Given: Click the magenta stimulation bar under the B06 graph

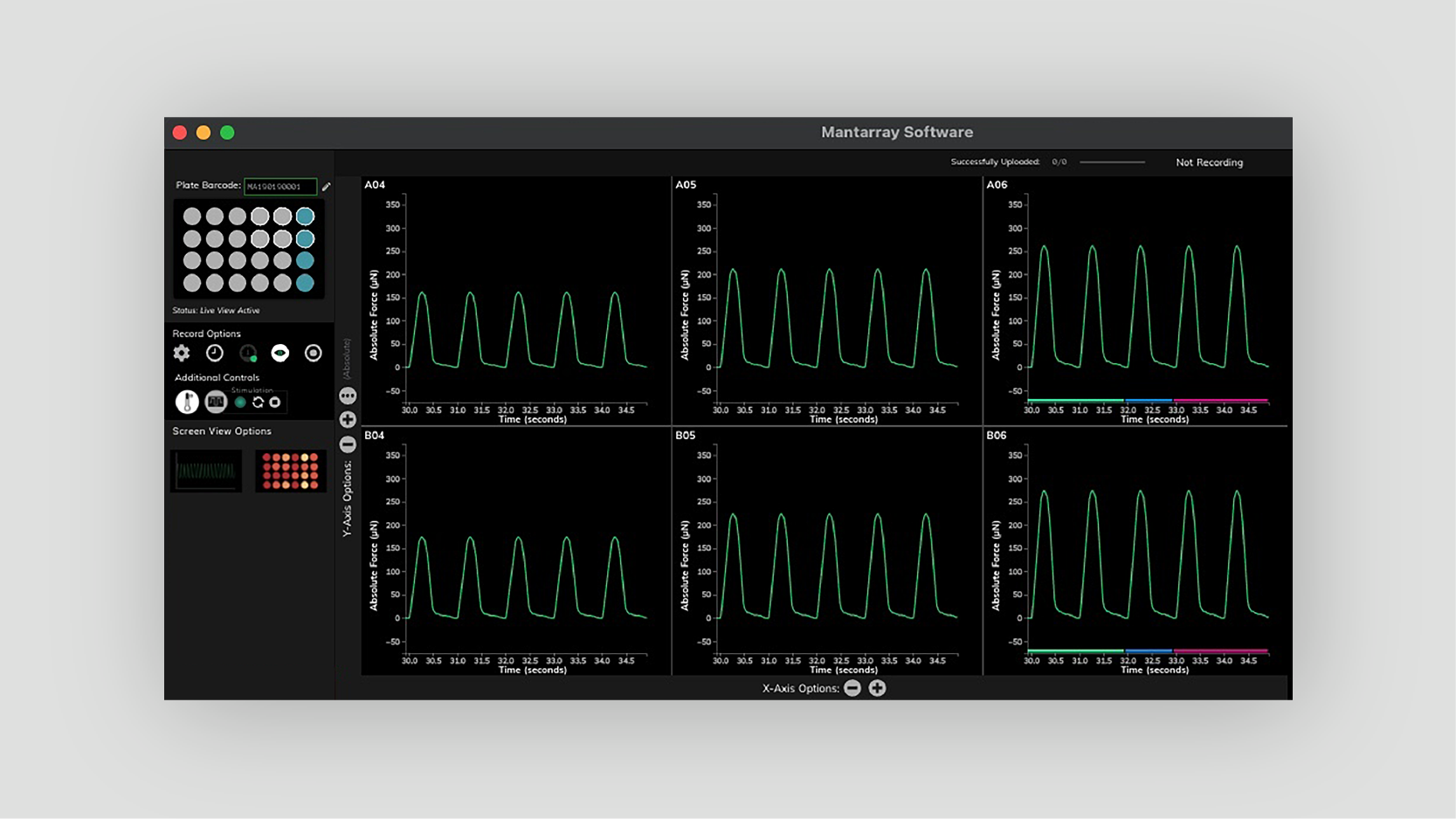Looking at the screenshot, I should (1221, 651).
